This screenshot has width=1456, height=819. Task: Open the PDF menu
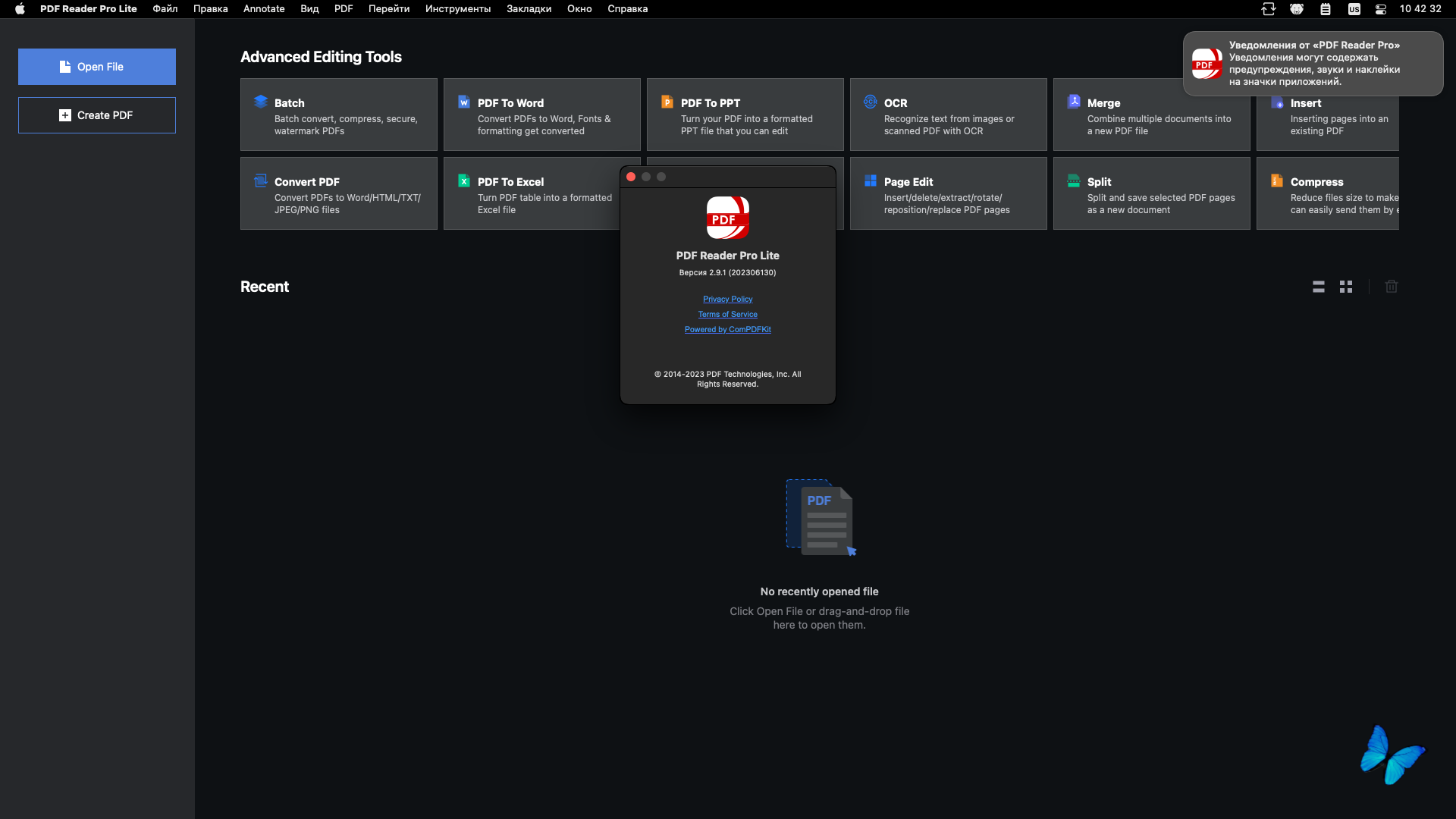coord(344,9)
